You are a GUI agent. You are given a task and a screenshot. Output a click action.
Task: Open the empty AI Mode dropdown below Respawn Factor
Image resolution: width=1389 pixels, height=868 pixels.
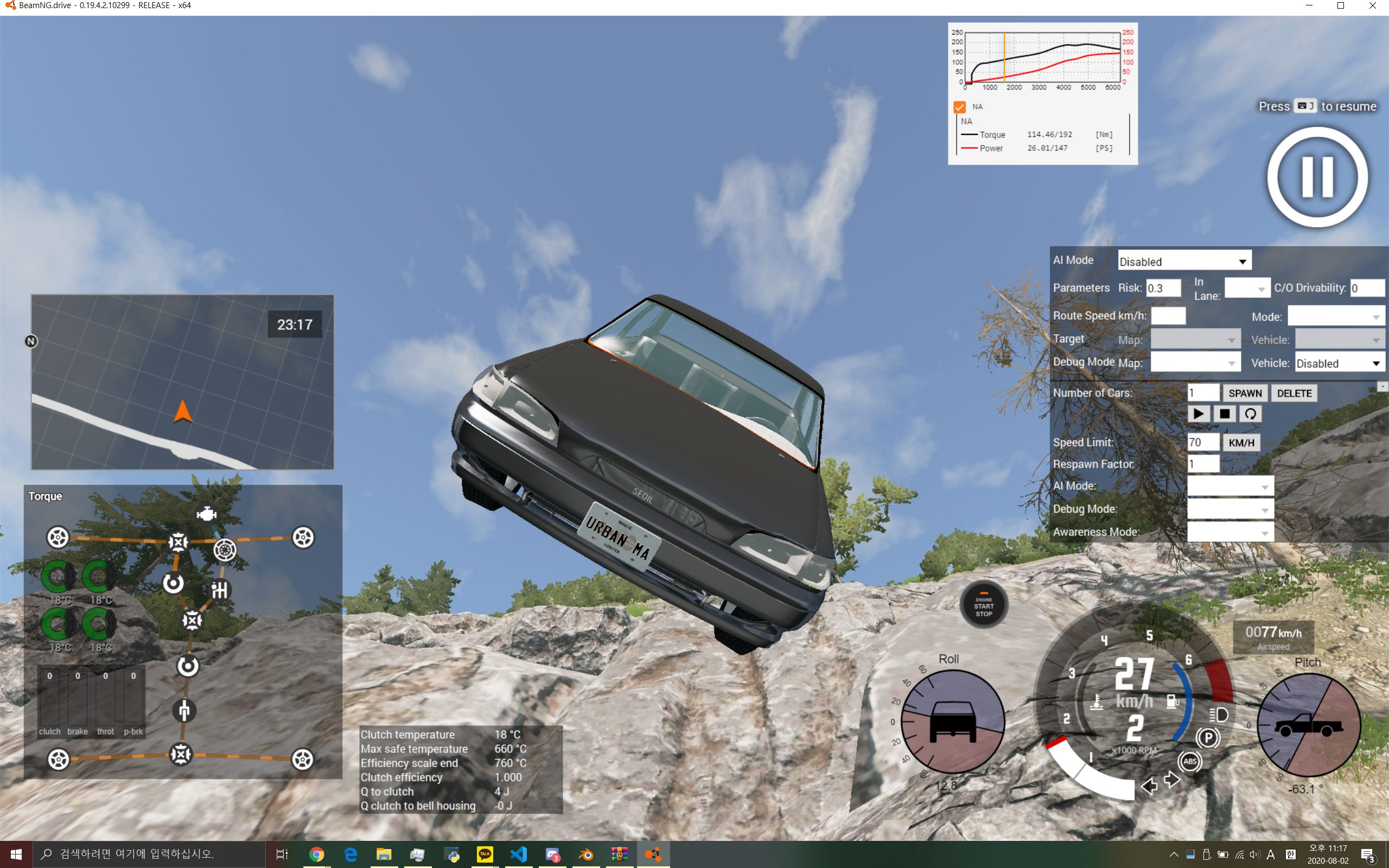[x=1230, y=486]
